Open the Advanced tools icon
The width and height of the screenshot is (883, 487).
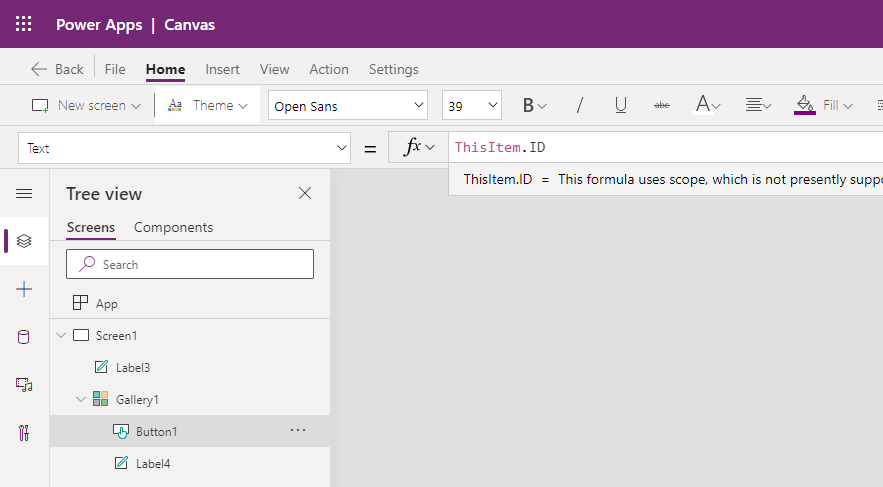24,433
